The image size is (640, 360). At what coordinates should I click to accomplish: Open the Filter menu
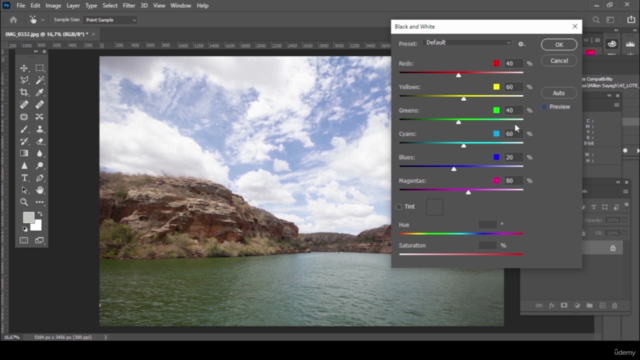tap(129, 6)
